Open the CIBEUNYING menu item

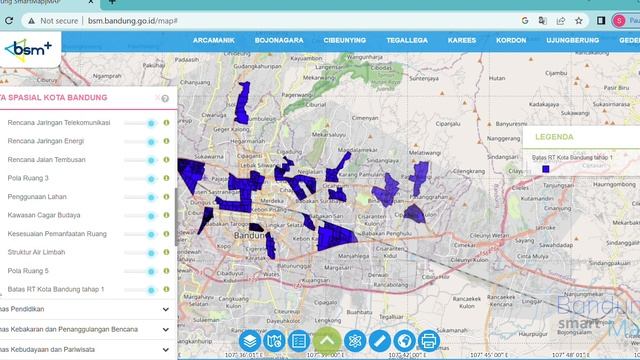tap(344, 40)
